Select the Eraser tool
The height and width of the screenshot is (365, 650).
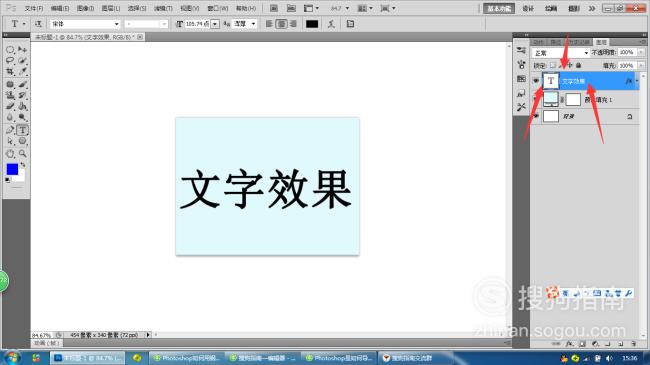pos(10,106)
